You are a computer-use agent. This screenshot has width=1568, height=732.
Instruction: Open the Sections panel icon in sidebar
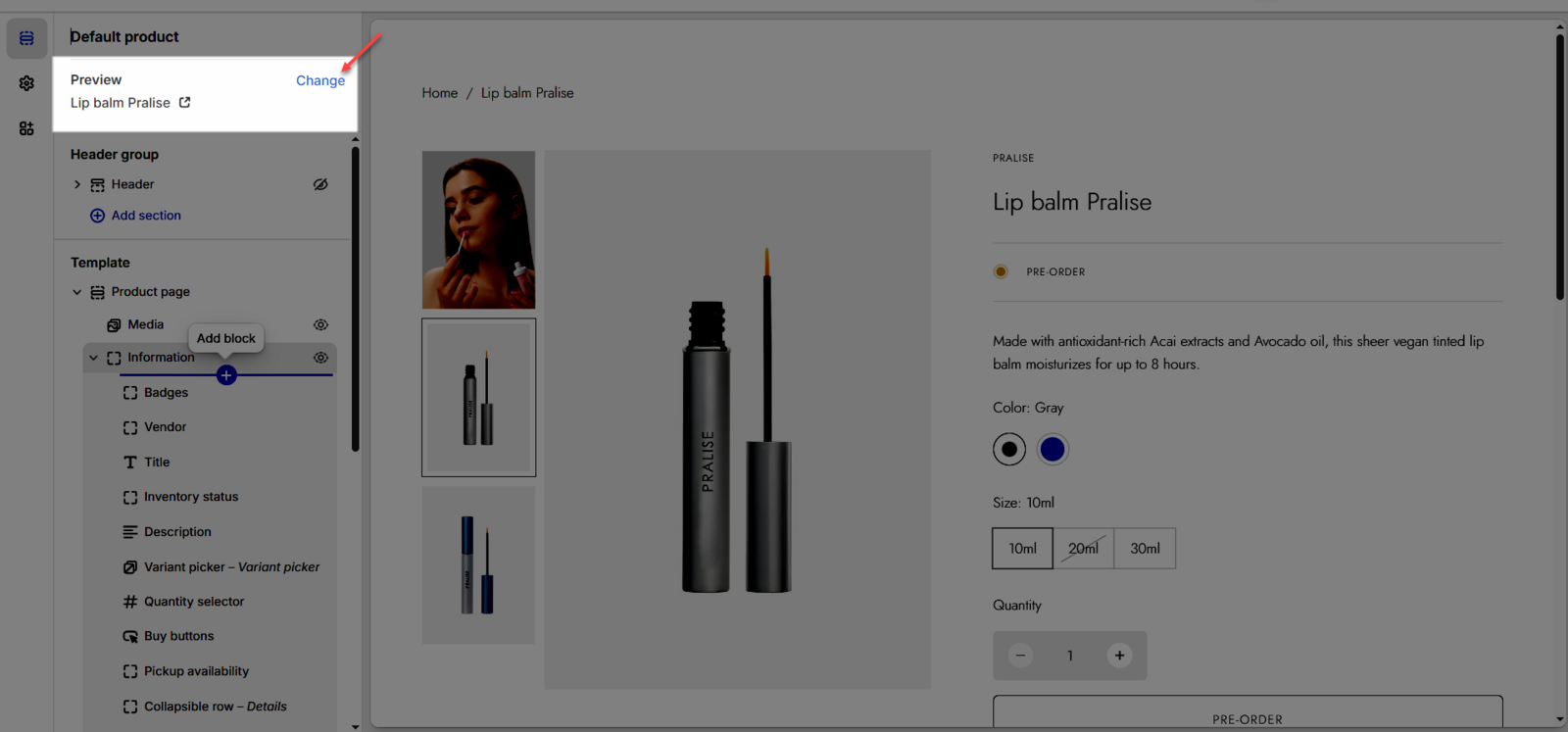(26, 38)
